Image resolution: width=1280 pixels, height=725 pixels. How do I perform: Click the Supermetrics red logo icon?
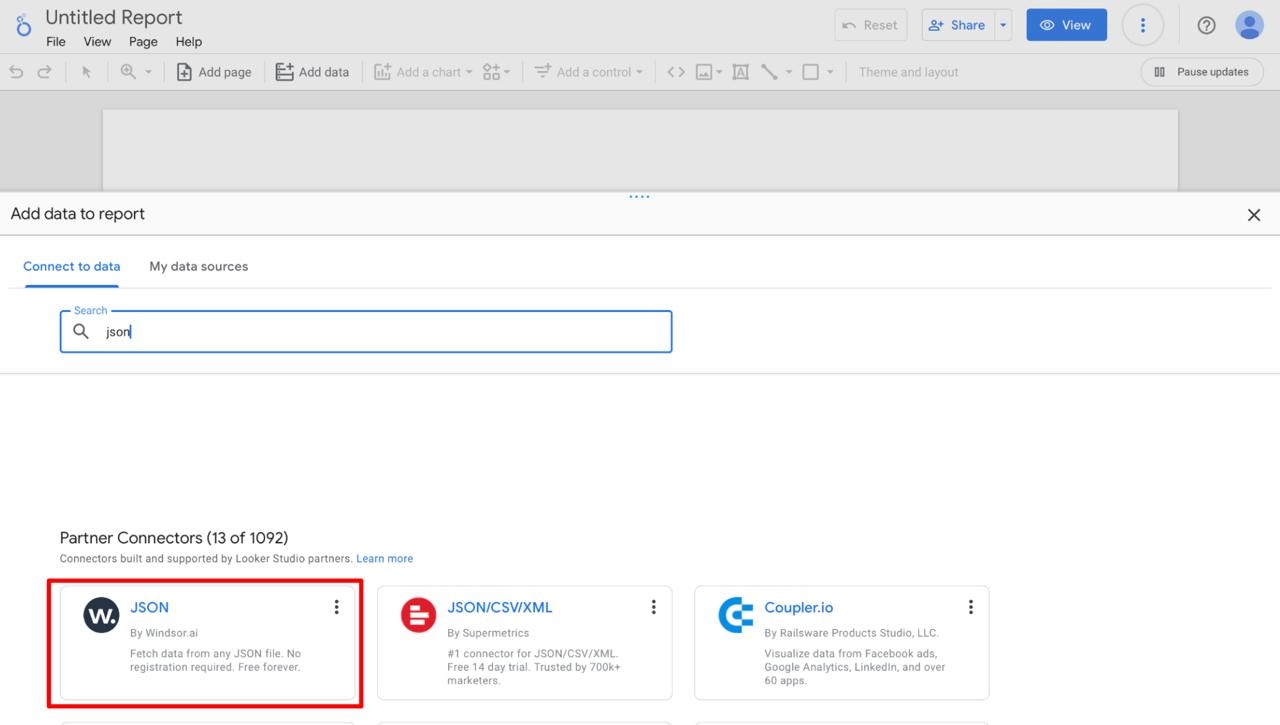[x=418, y=615]
